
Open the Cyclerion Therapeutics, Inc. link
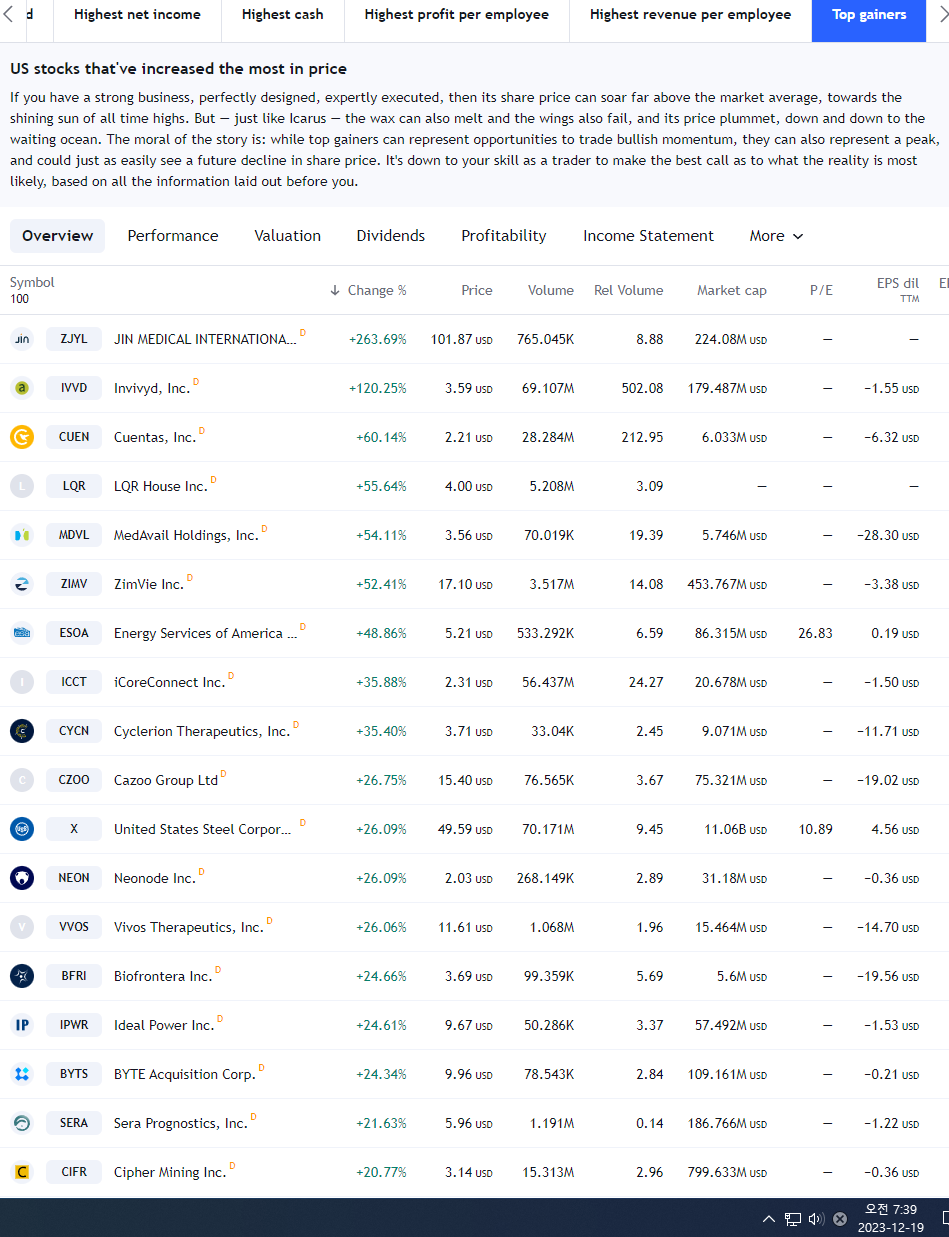[202, 731]
